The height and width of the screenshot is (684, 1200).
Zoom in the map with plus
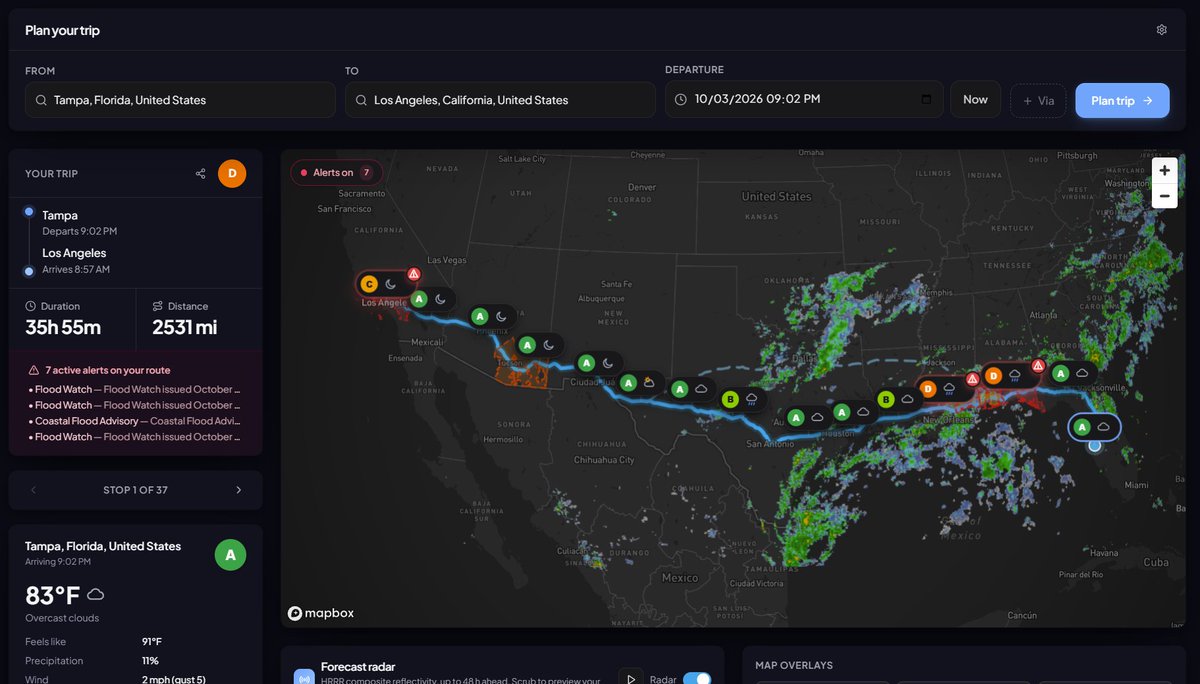[x=1164, y=171]
